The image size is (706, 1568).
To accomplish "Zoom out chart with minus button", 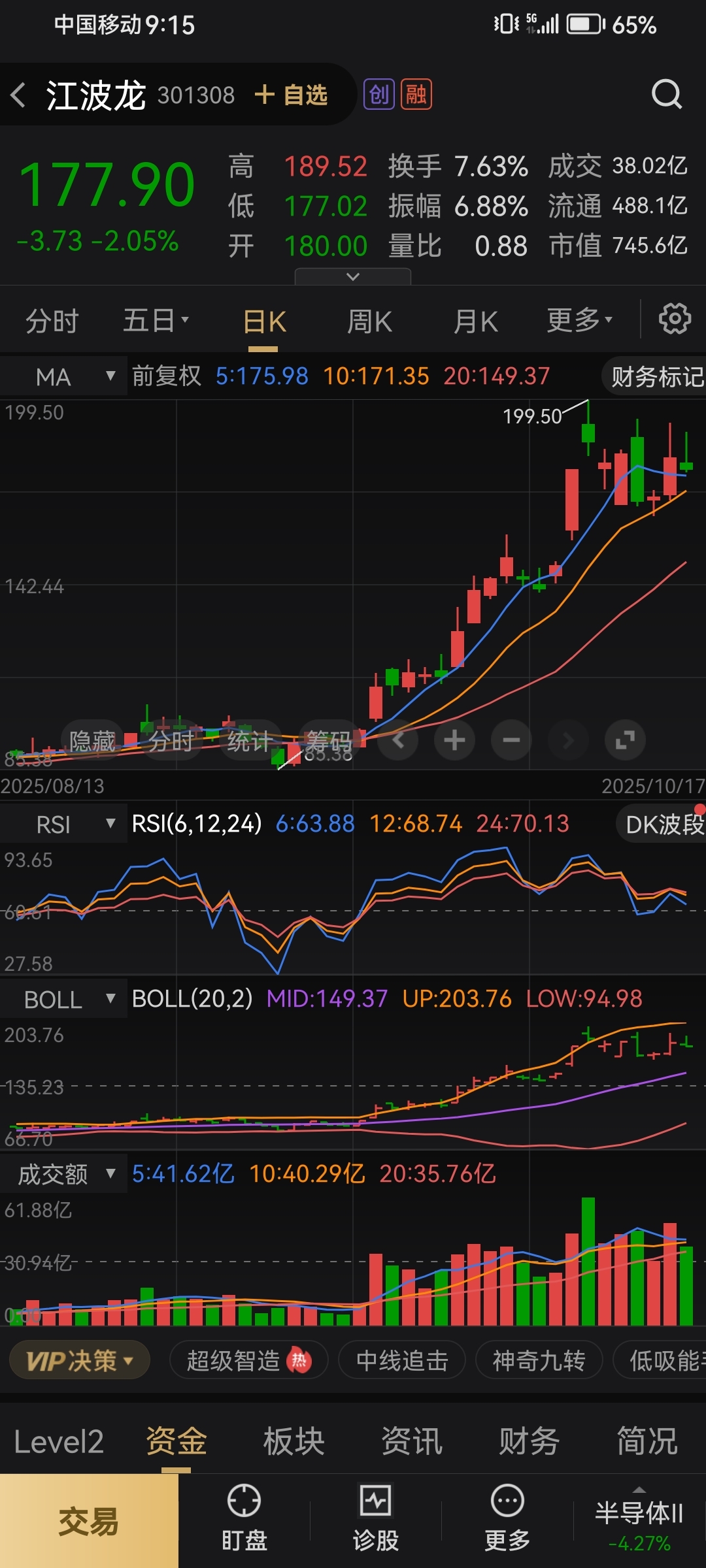I will (x=511, y=740).
